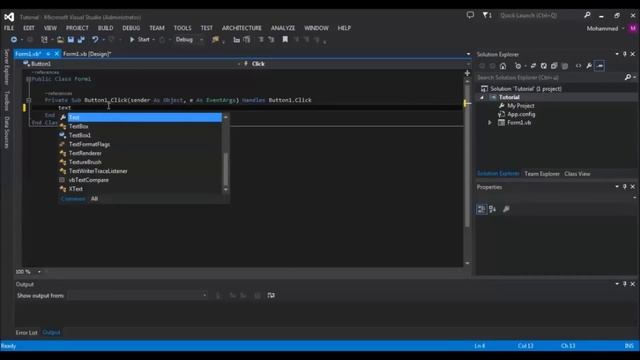
Task: Close the Form1.vb code tab
Action: 57,54
